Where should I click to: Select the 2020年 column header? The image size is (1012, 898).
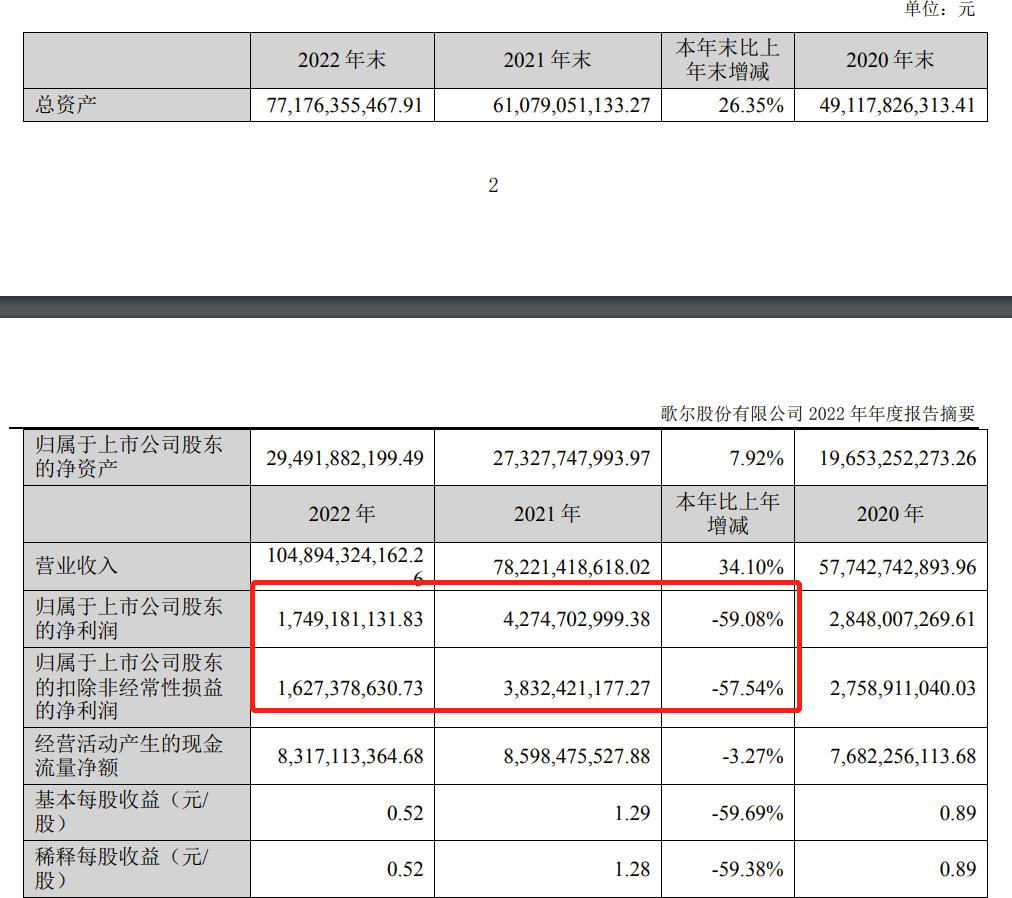(x=890, y=514)
